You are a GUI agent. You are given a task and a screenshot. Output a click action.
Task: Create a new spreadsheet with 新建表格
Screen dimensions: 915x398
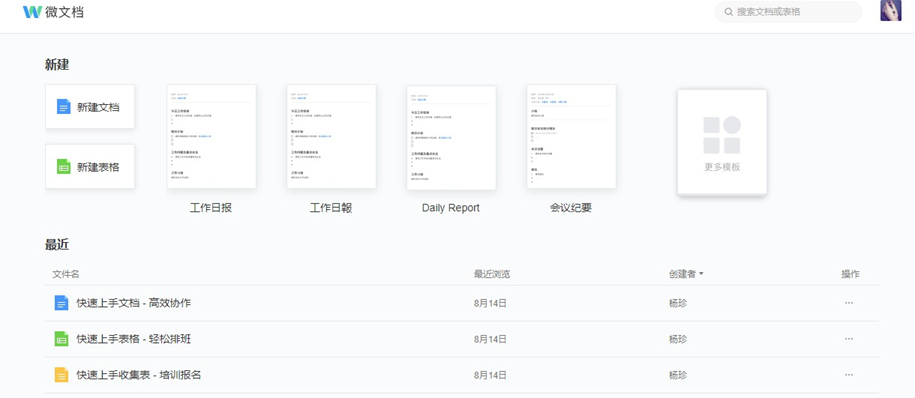(x=90, y=166)
